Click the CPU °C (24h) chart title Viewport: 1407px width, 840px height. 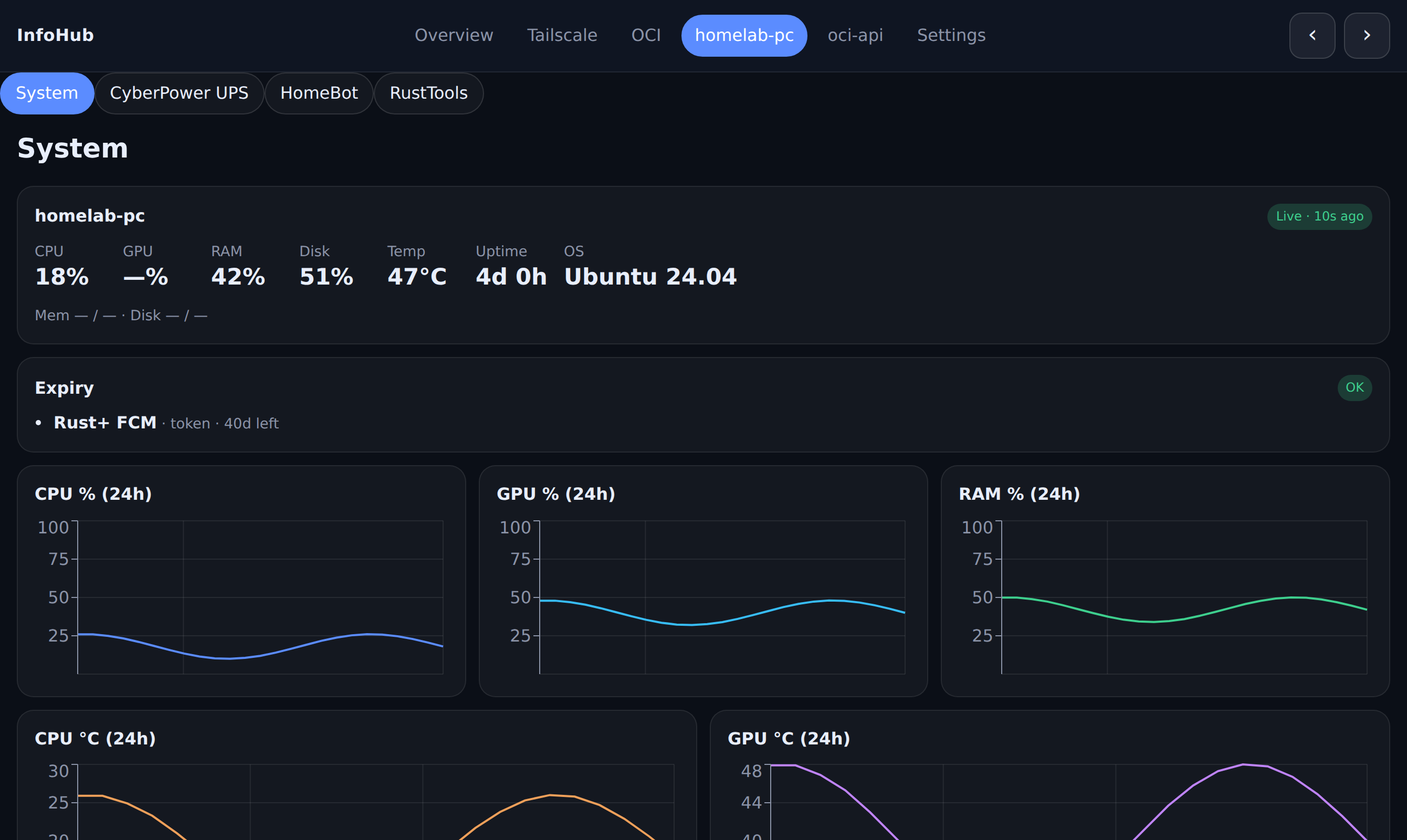pos(95,739)
